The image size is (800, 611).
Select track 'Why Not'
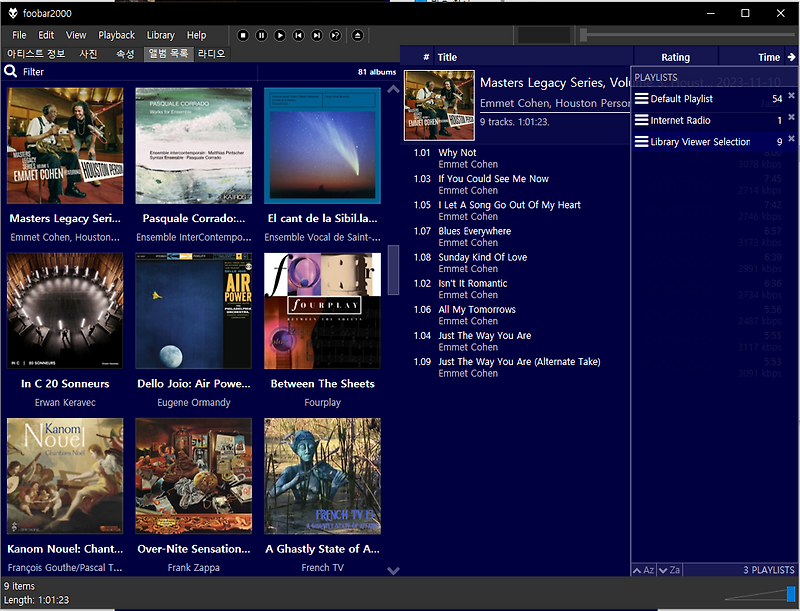[x=516, y=158]
